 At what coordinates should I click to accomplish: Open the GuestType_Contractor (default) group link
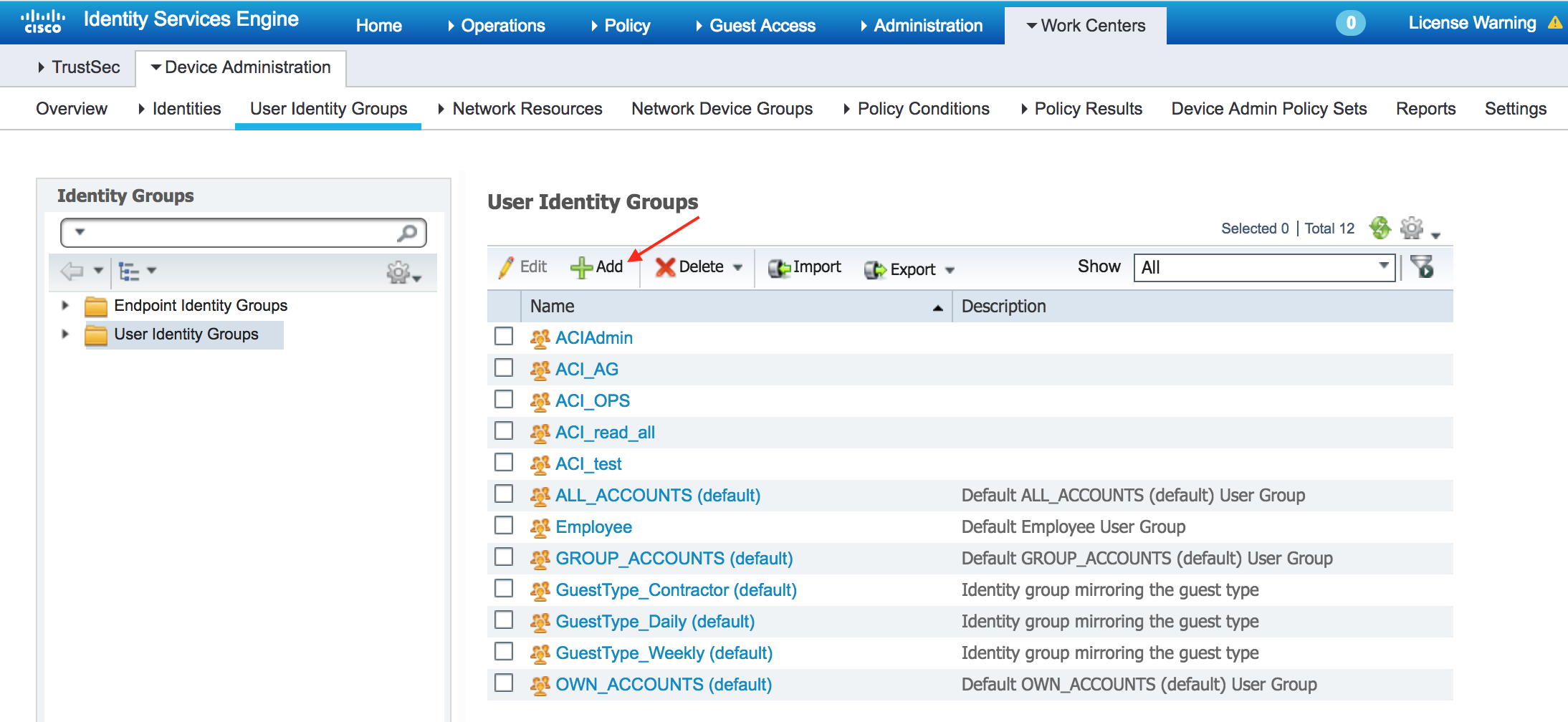tap(676, 590)
